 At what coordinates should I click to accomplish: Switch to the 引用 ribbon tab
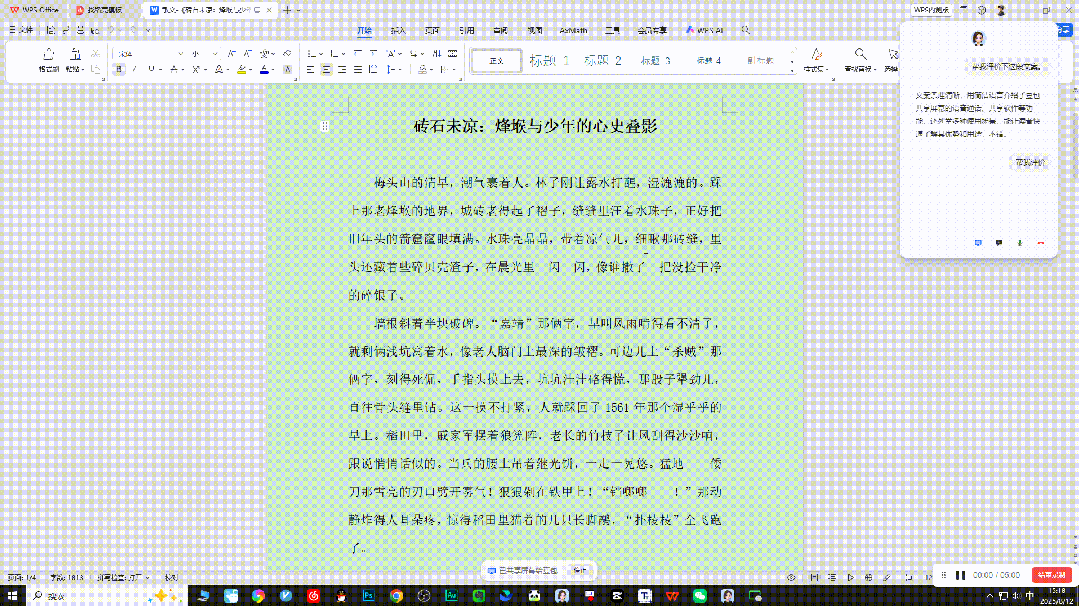(467, 30)
